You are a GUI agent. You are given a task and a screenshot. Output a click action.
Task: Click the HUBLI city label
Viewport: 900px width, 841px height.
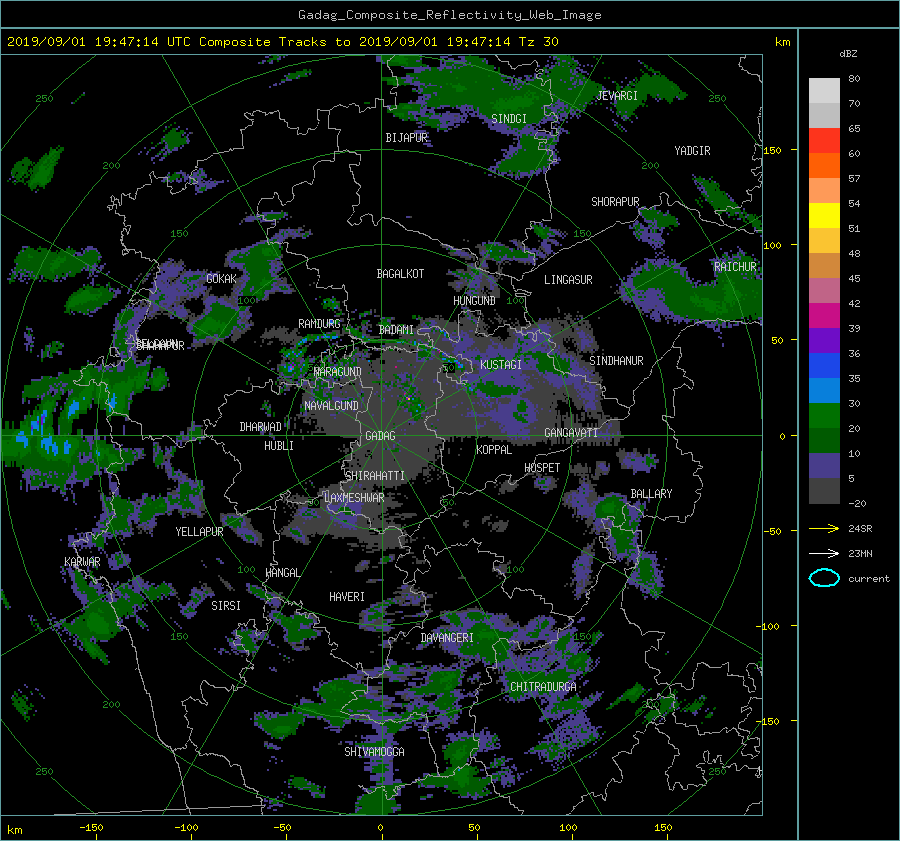pyautogui.click(x=279, y=446)
